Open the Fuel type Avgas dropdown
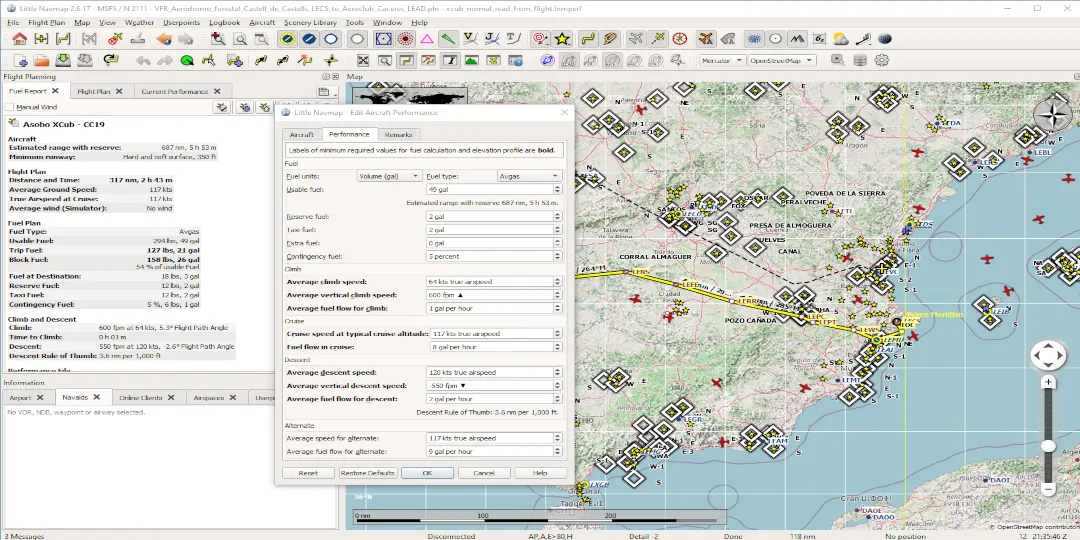This screenshot has height=540, width=1080. click(529, 176)
